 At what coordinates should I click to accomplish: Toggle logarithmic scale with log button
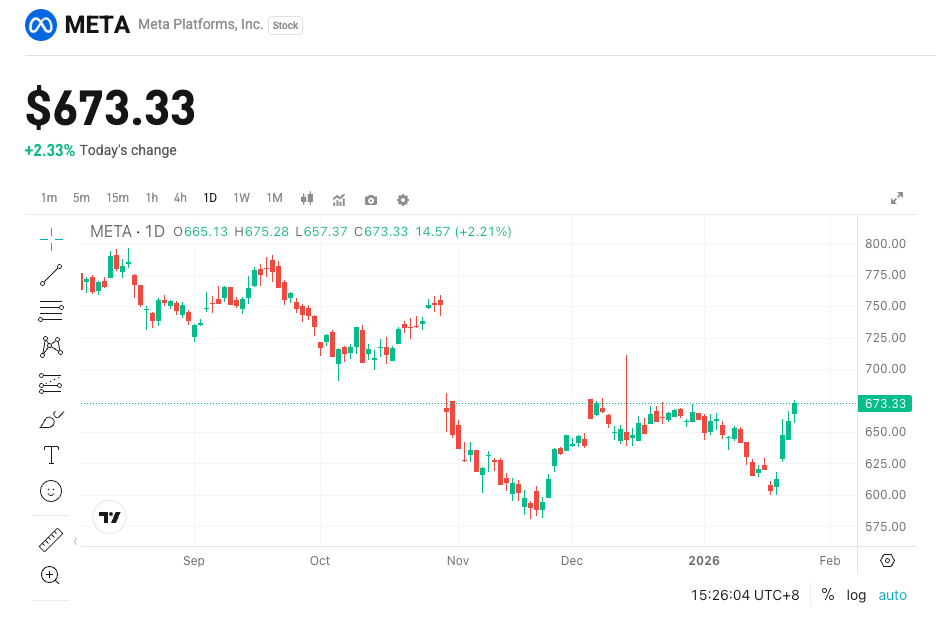click(856, 595)
